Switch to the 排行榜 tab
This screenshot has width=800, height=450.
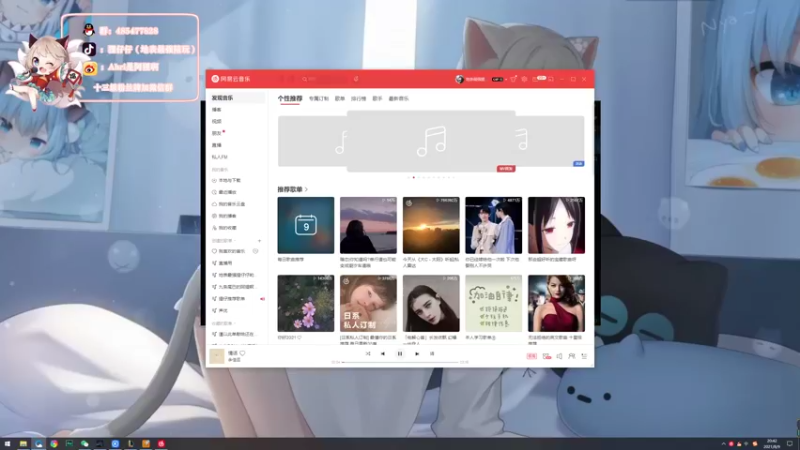(x=359, y=98)
